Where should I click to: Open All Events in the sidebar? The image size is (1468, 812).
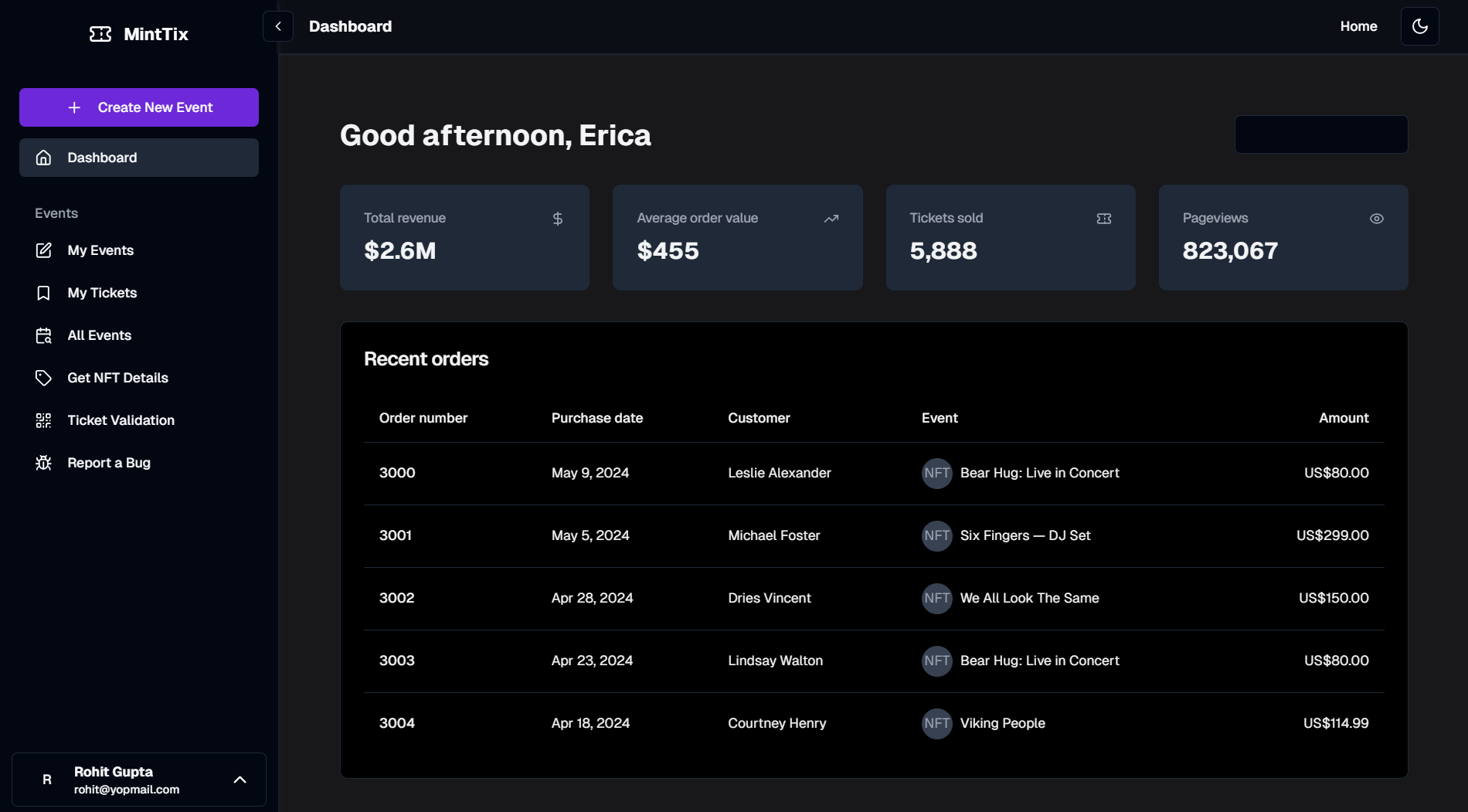click(139, 335)
